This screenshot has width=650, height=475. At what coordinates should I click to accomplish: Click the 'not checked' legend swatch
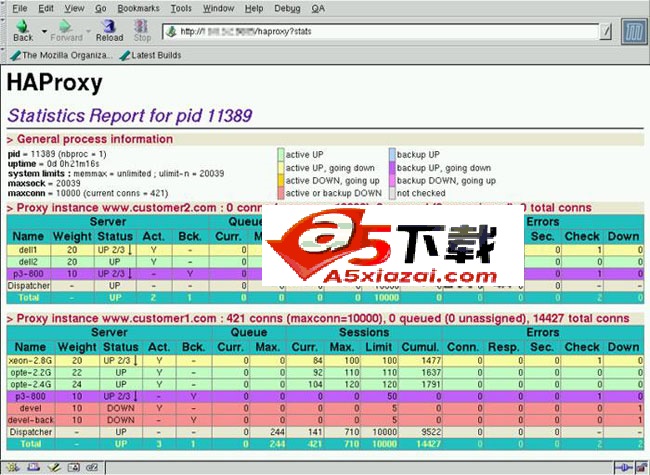coord(392,193)
